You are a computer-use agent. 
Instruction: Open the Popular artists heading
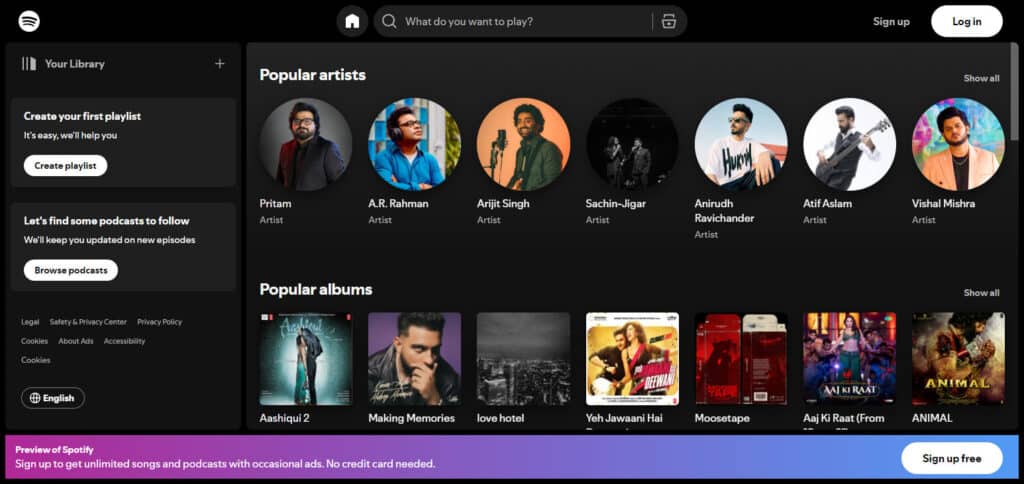pos(312,75)
